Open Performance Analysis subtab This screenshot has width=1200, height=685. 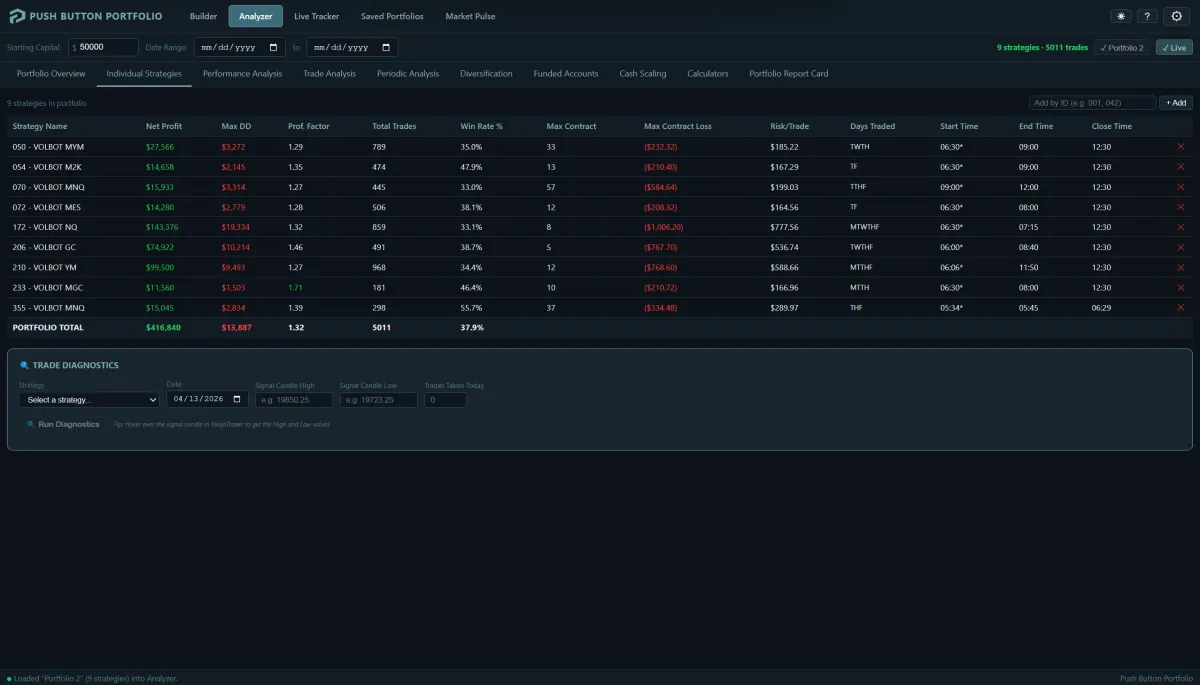click(242, 74)
